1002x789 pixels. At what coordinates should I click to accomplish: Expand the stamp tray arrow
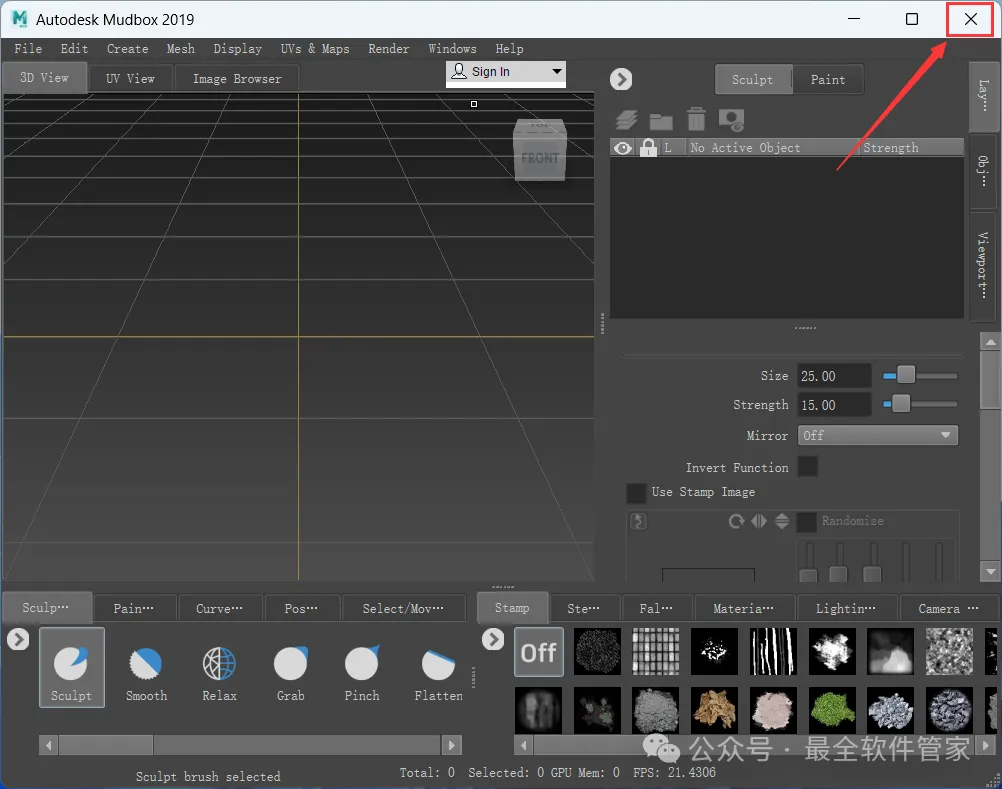tap(493, 639)
